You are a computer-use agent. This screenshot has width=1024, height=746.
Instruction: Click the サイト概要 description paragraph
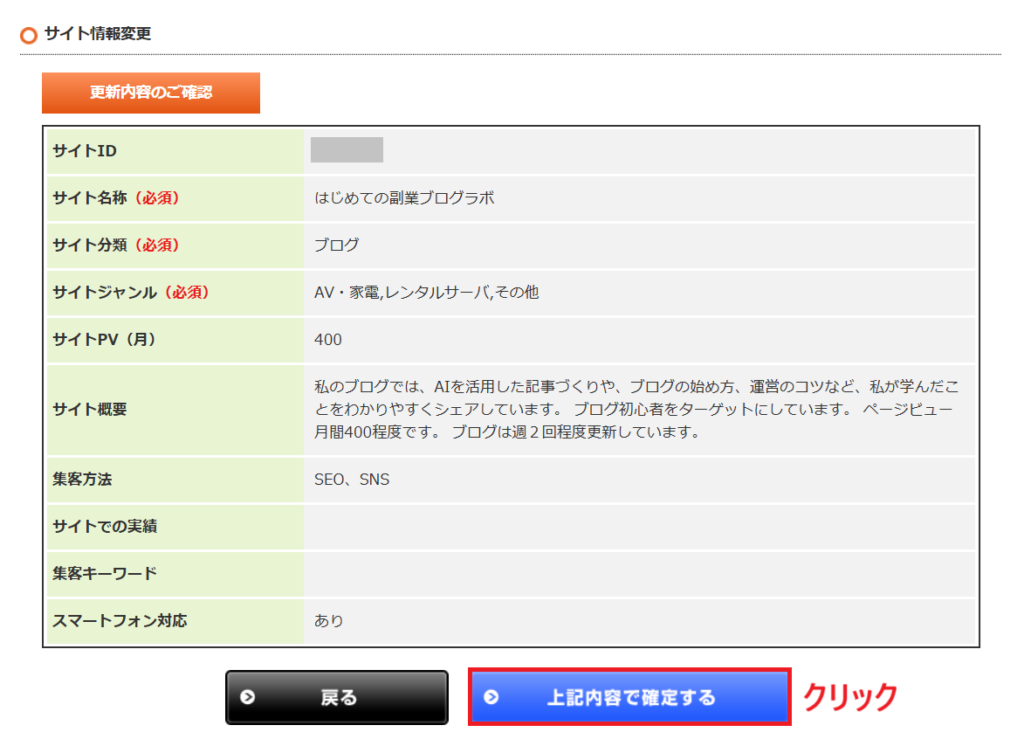pyautogui.click(x=636, y=409)
